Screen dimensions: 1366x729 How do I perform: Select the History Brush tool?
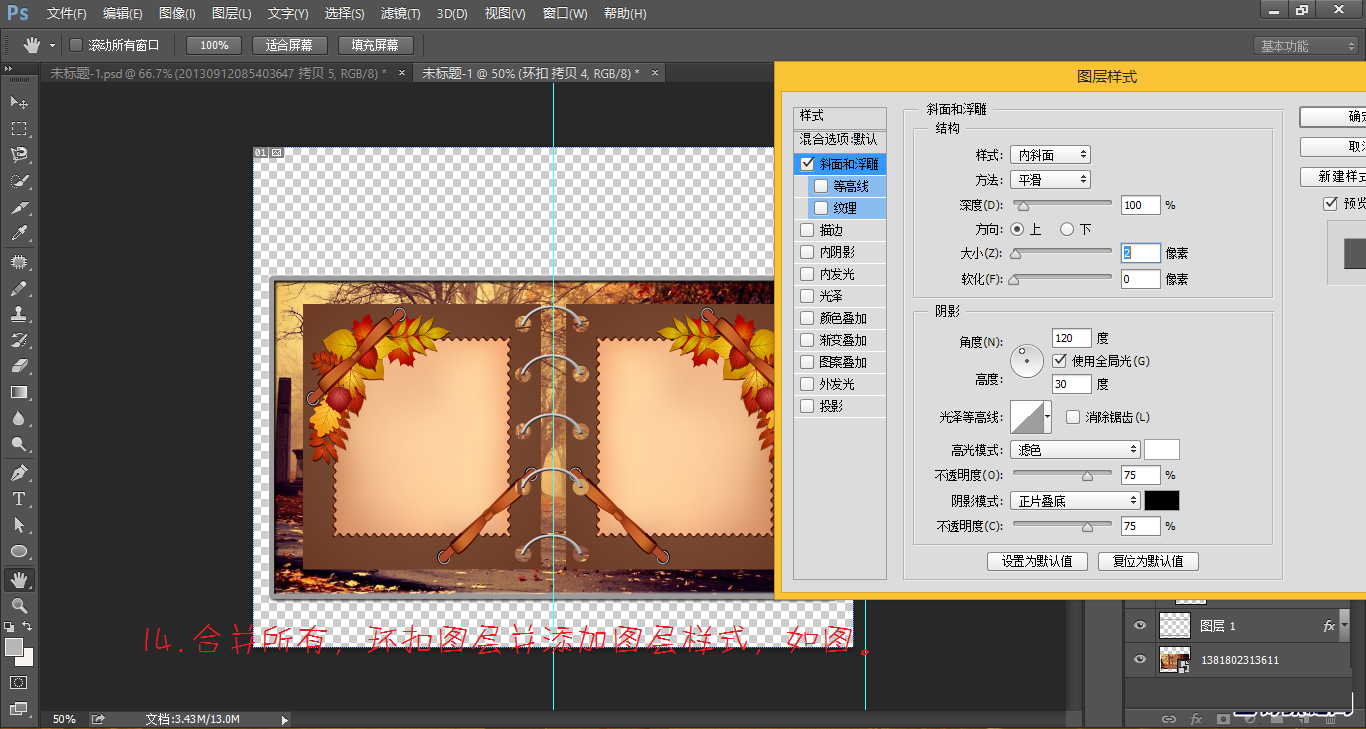(19, 340)
